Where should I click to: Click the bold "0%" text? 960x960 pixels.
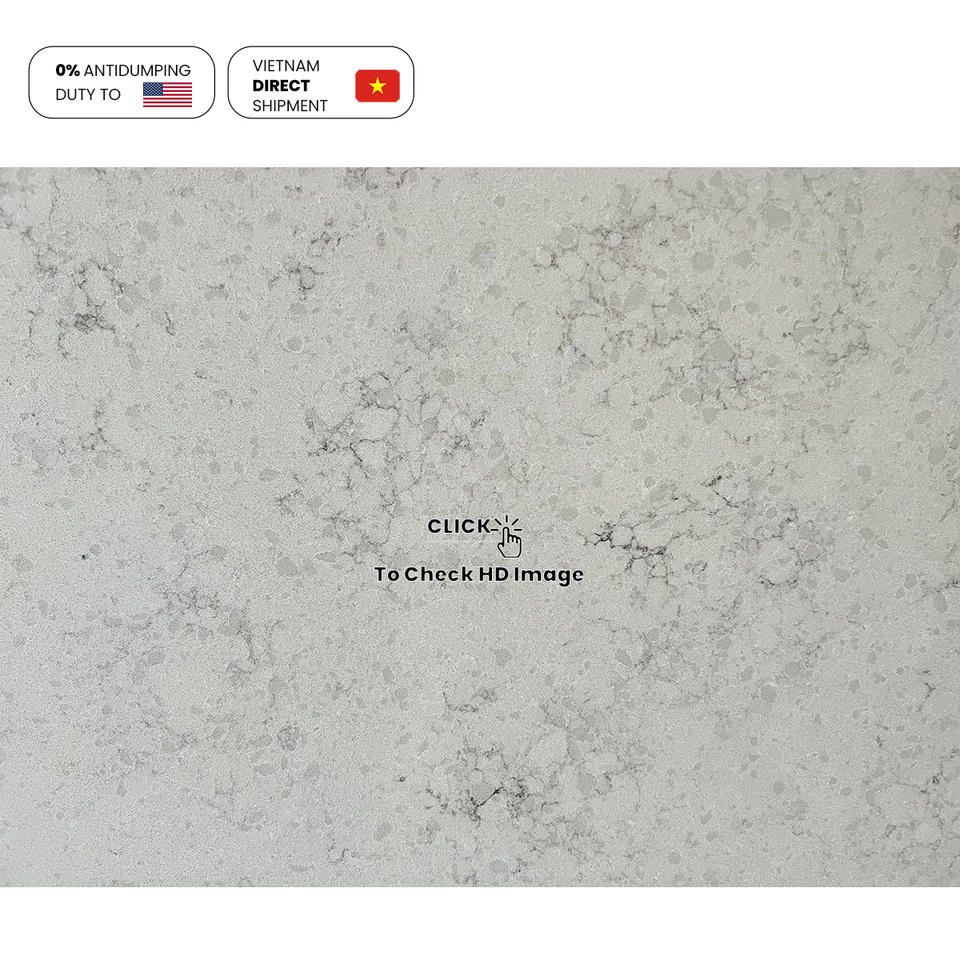point(67,70)
